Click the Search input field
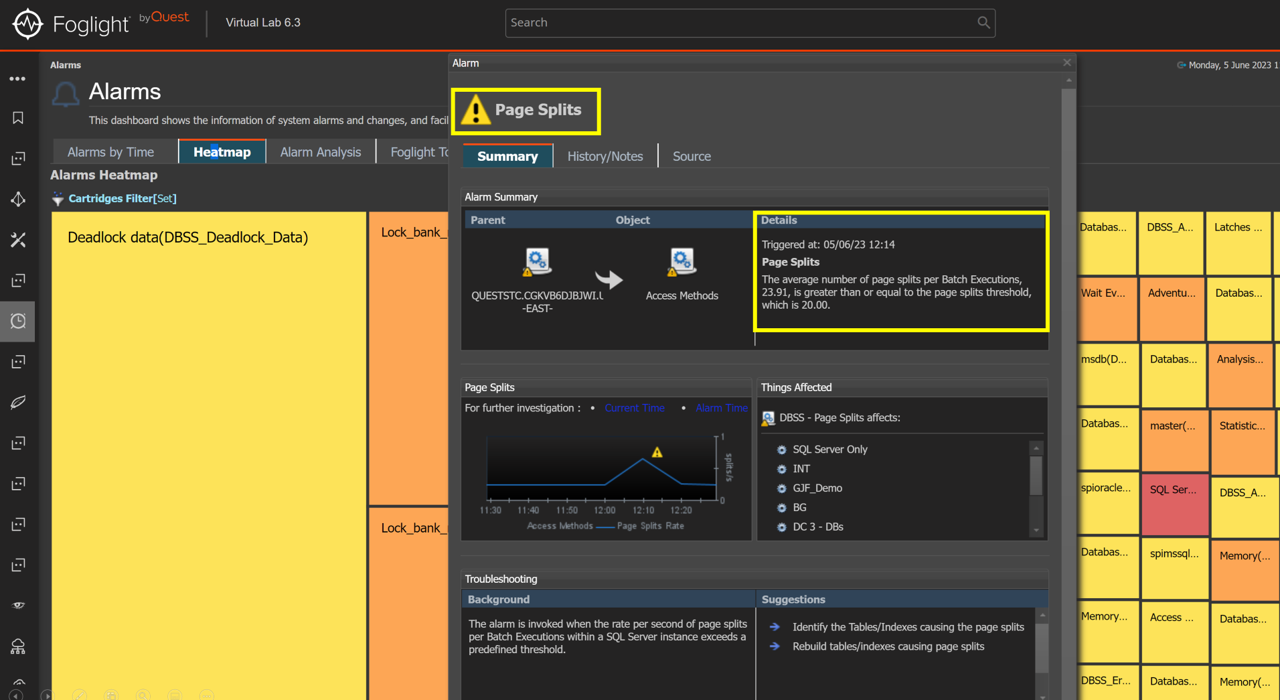Image resolution: width=1280 pixels, height=700 pixels. point(740,23)
